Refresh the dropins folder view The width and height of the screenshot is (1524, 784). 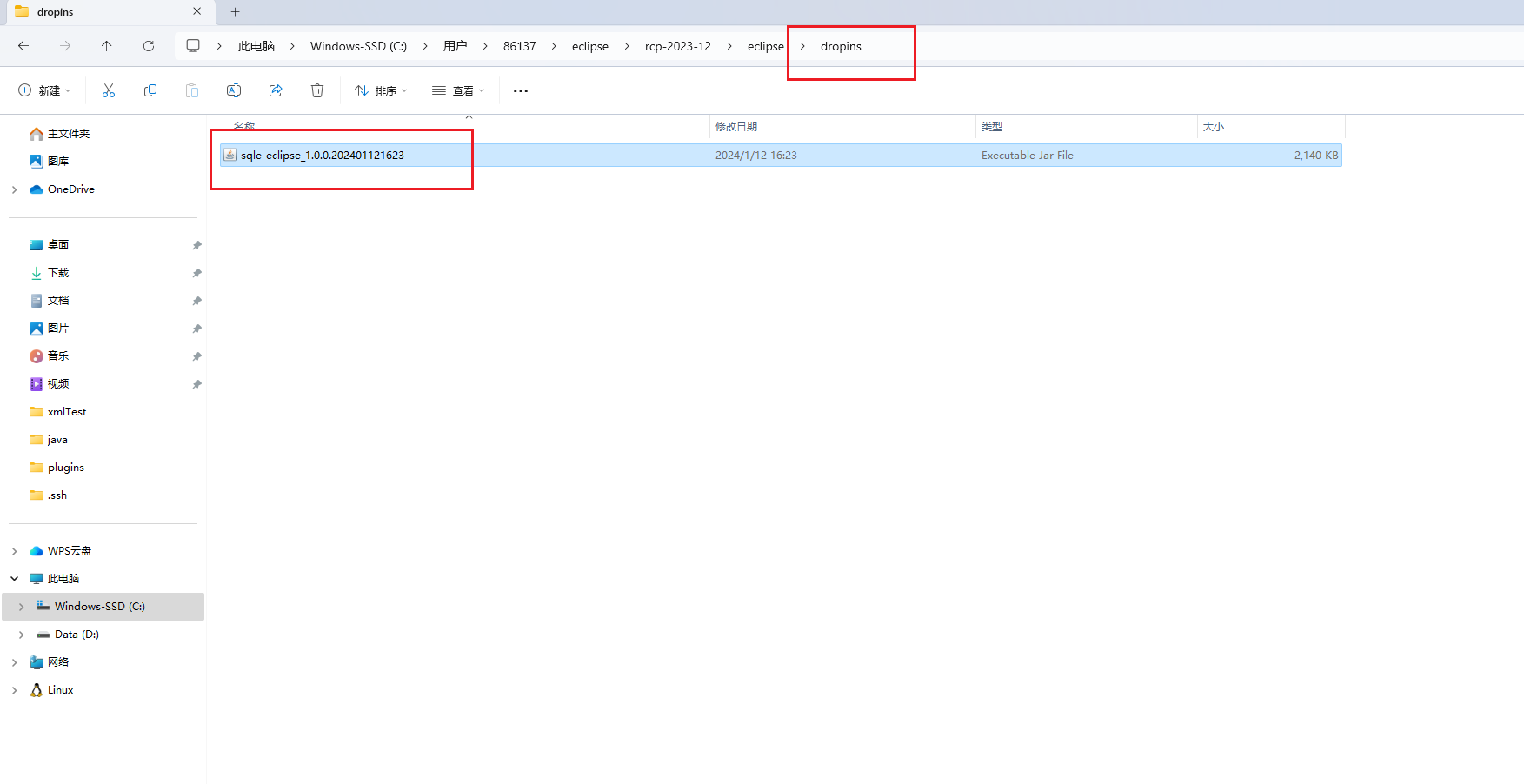149,46
